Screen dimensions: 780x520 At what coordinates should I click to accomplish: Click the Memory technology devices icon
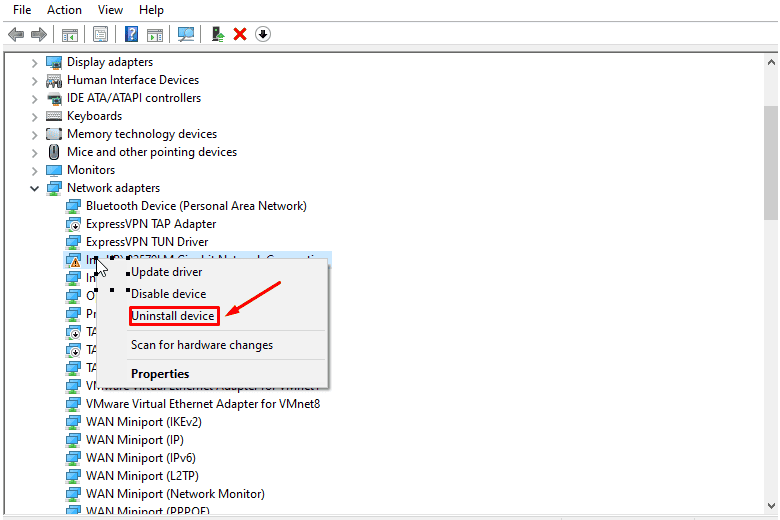(54, 134)
